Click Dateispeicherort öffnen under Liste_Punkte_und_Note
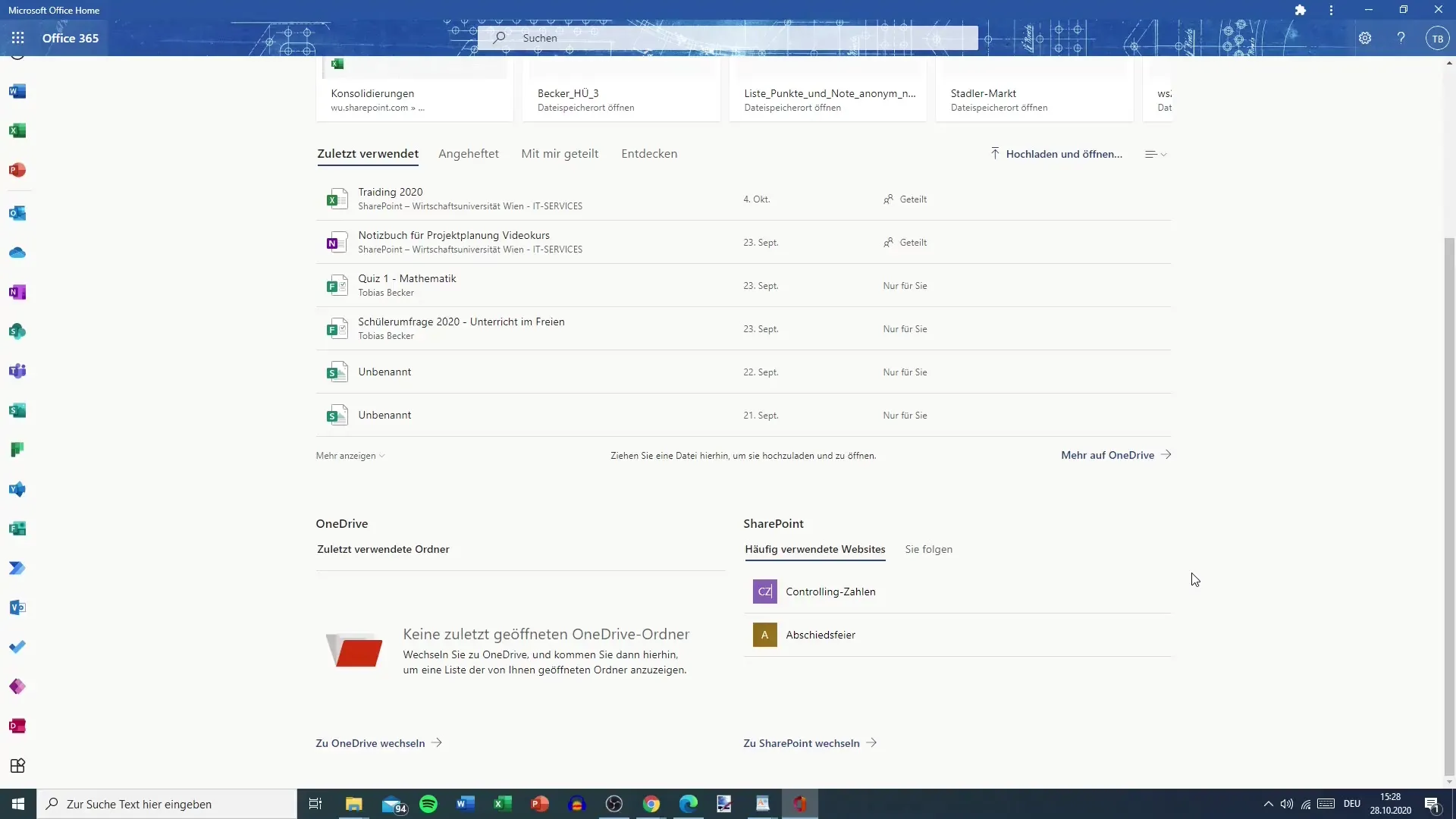Screen dimensions: 1456x819 pos(792,108)
